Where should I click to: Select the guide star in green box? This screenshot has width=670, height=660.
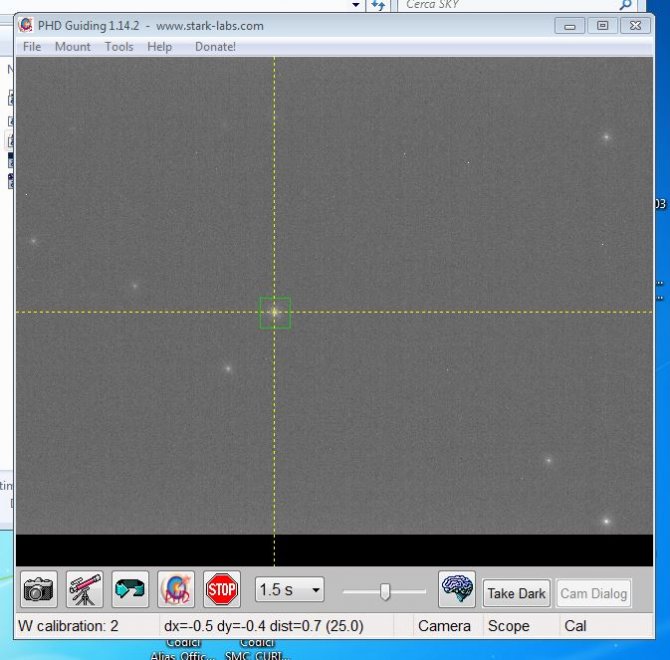point(274,312)
